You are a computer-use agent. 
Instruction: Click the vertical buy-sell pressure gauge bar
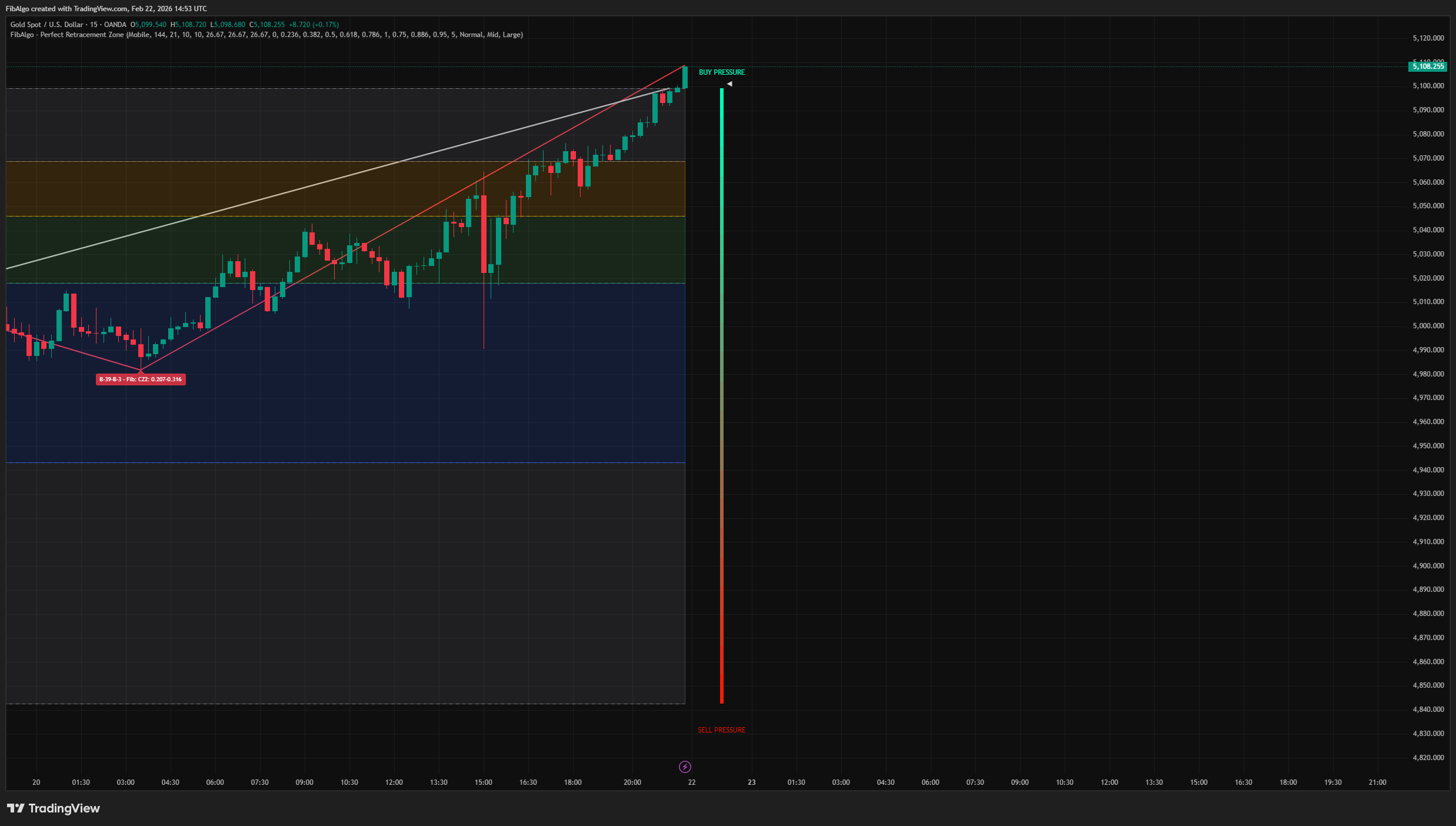tap(721, 394)
